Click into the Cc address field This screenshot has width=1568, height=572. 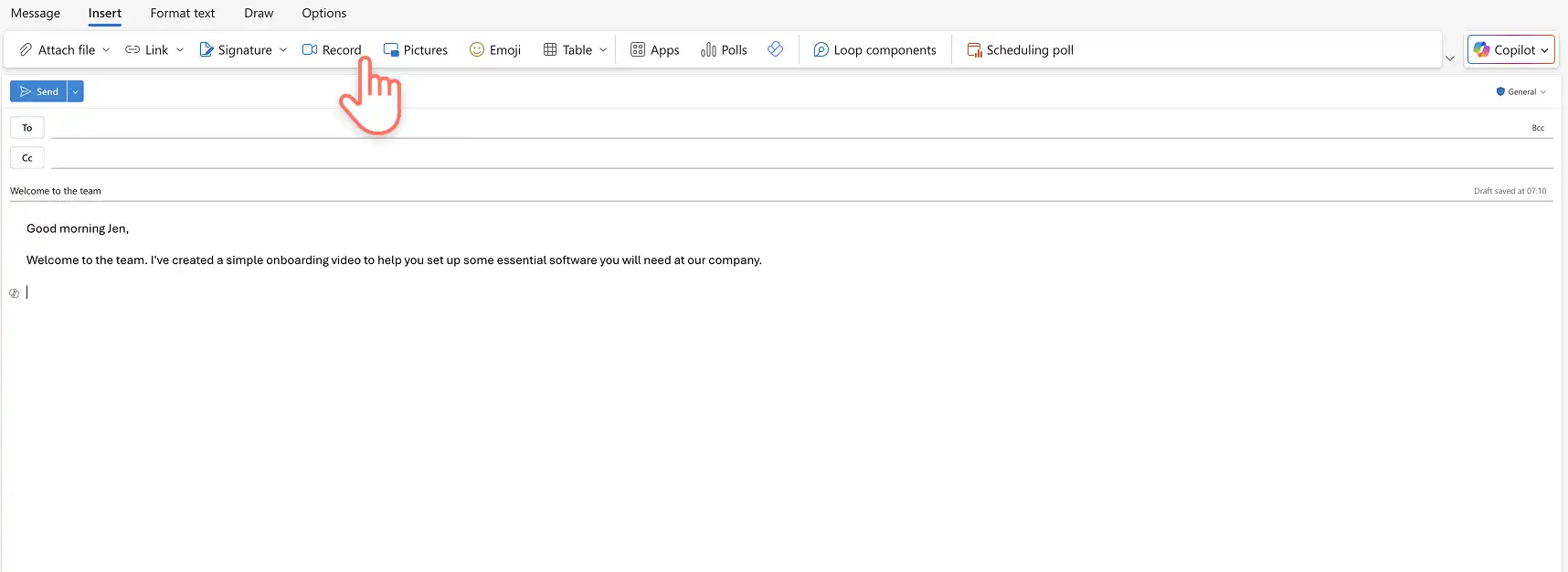[x=802, y=158]
